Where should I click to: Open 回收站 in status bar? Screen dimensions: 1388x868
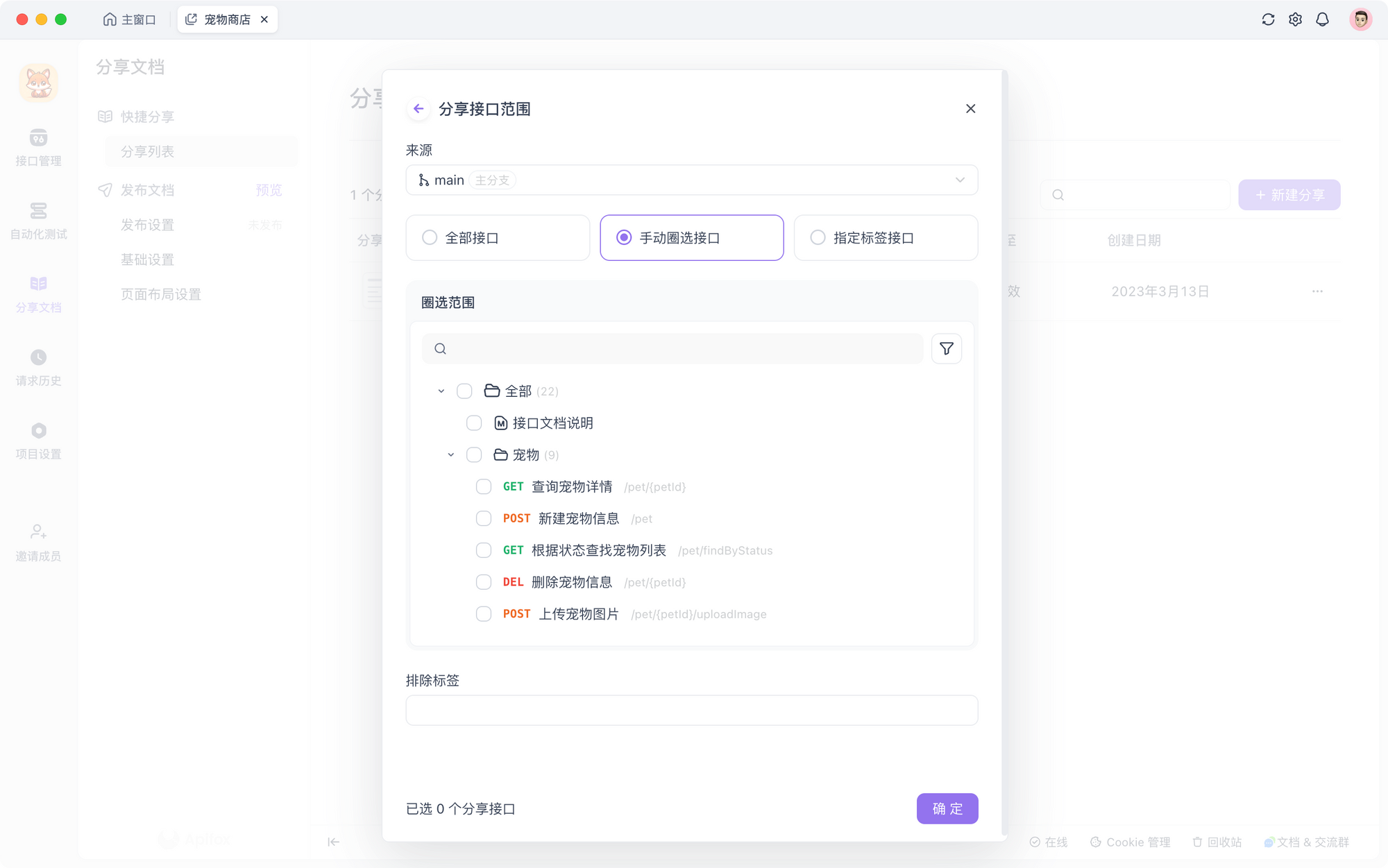click(x=1217, y=842)
